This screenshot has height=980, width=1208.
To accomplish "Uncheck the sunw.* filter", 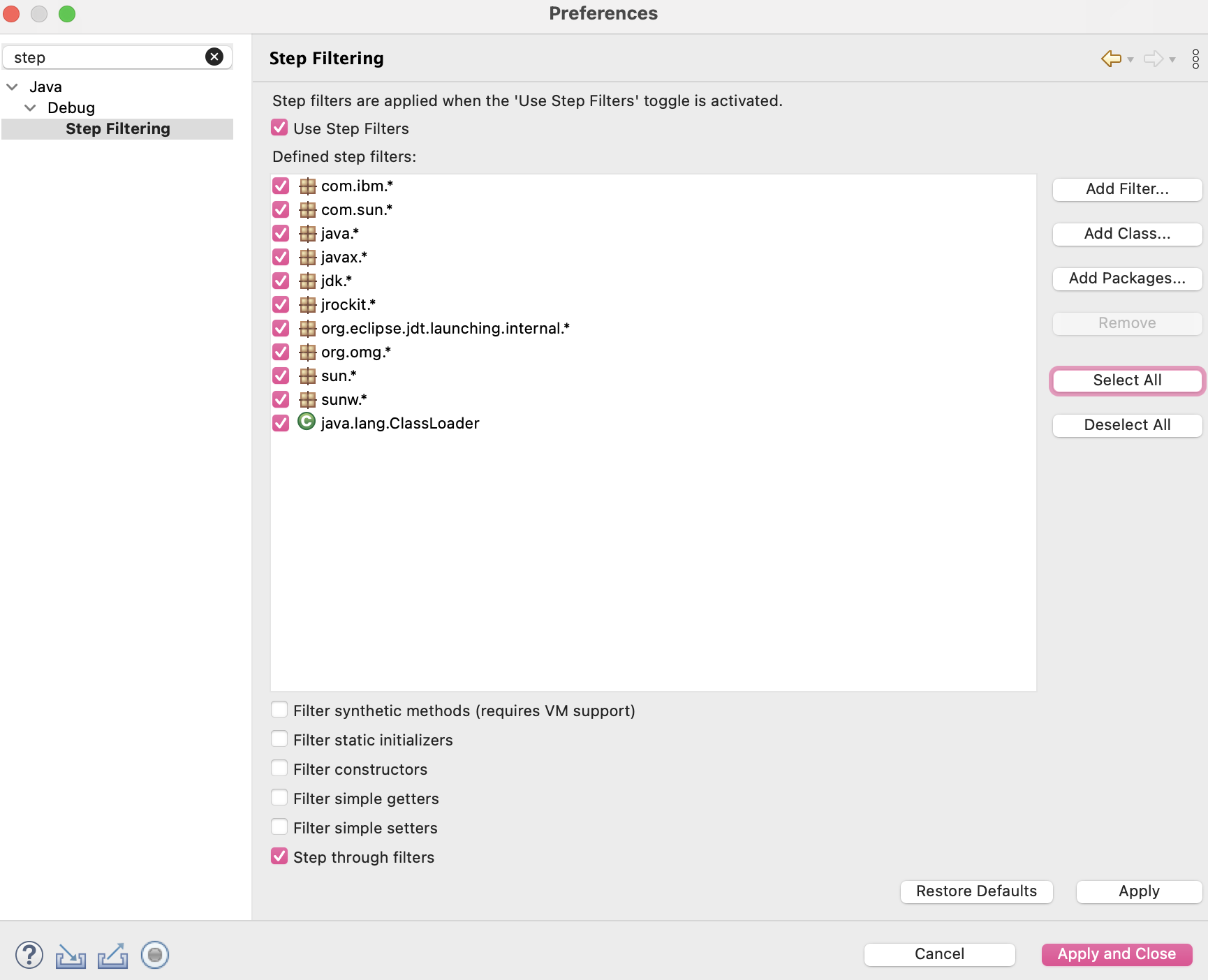I will coord(281,399).
